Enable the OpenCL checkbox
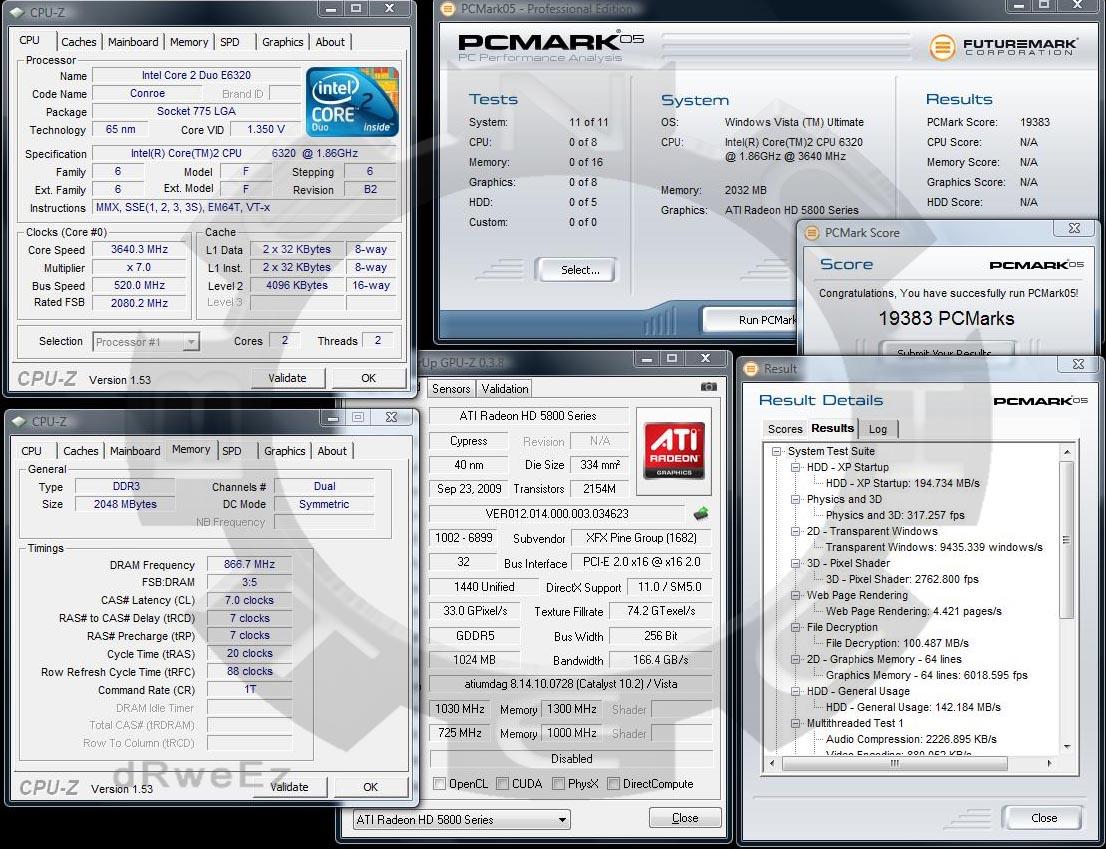This screenshot has height=849, width=1106. click(439, 783)
